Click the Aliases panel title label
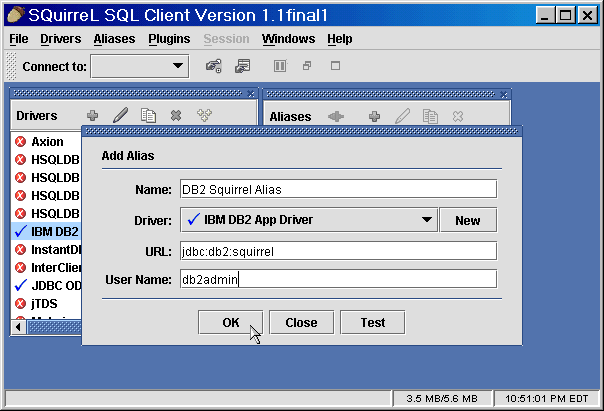The width and height of the screenshot is (604, 411). pyautogui.click(x=290, y=116)
